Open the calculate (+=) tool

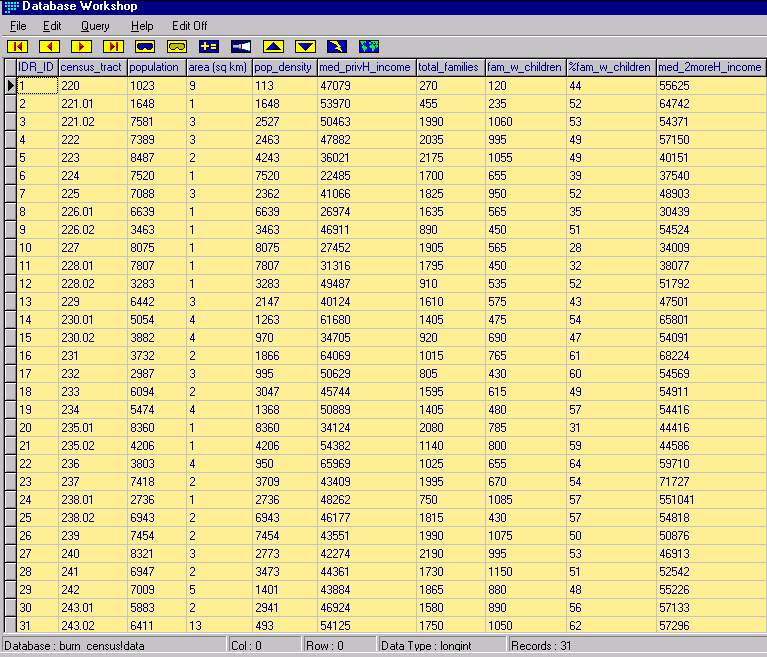[x=209, y=46]
